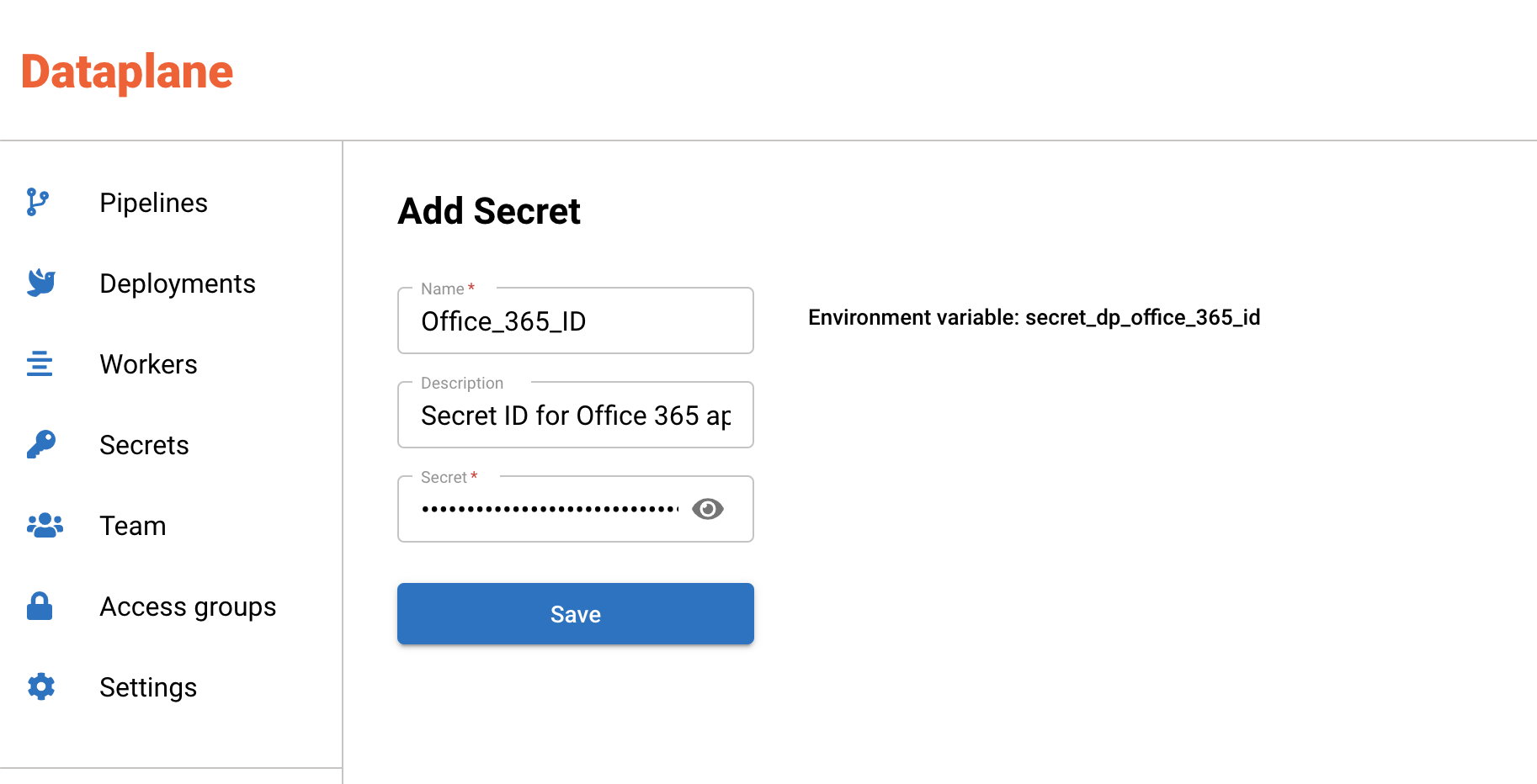This screenshot has height=784, width=1537.
Task: Open the Access groups page
Action: pyautogui.click(x=188, y=606)
